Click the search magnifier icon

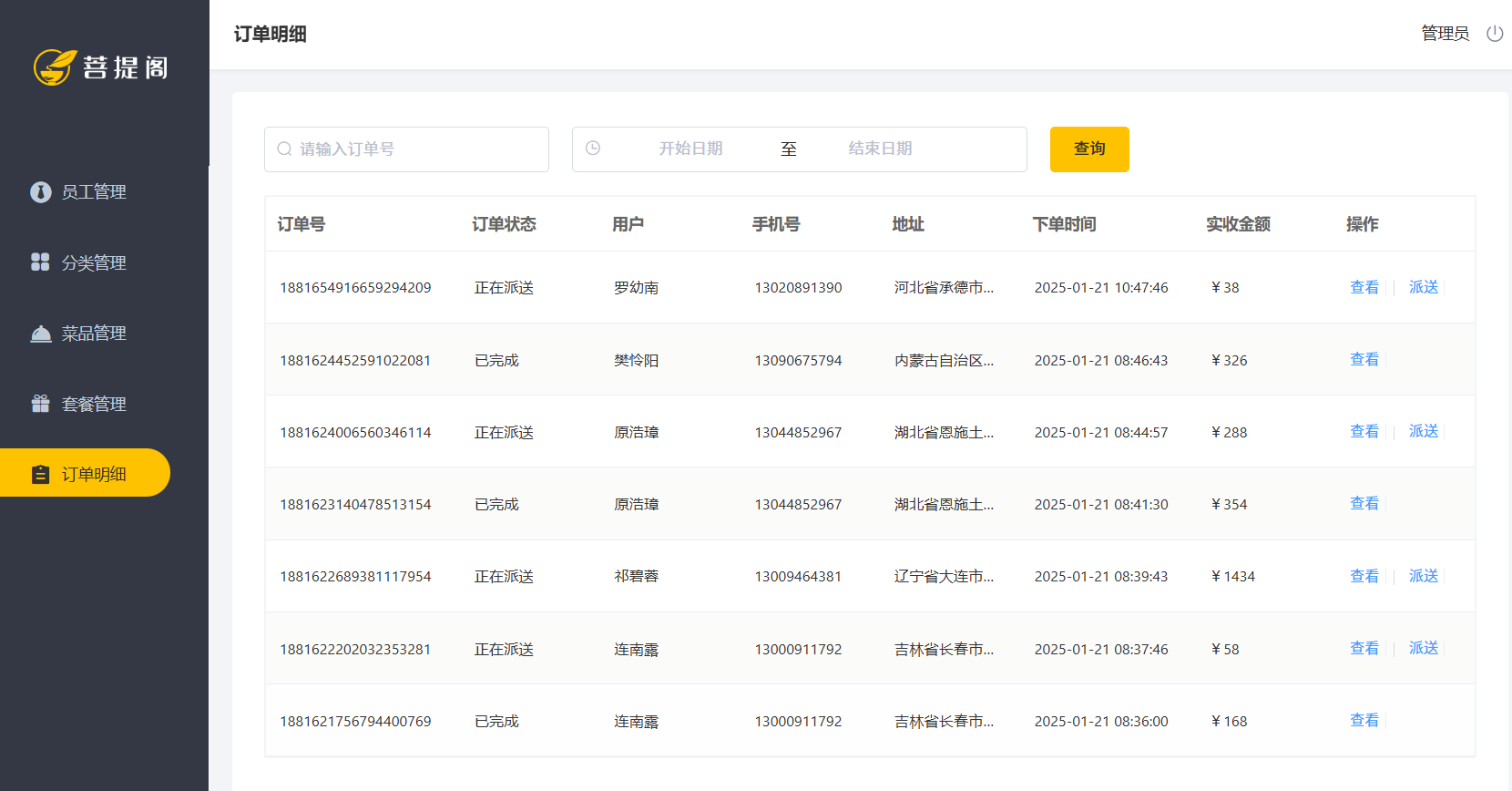[x=285, y=149]
